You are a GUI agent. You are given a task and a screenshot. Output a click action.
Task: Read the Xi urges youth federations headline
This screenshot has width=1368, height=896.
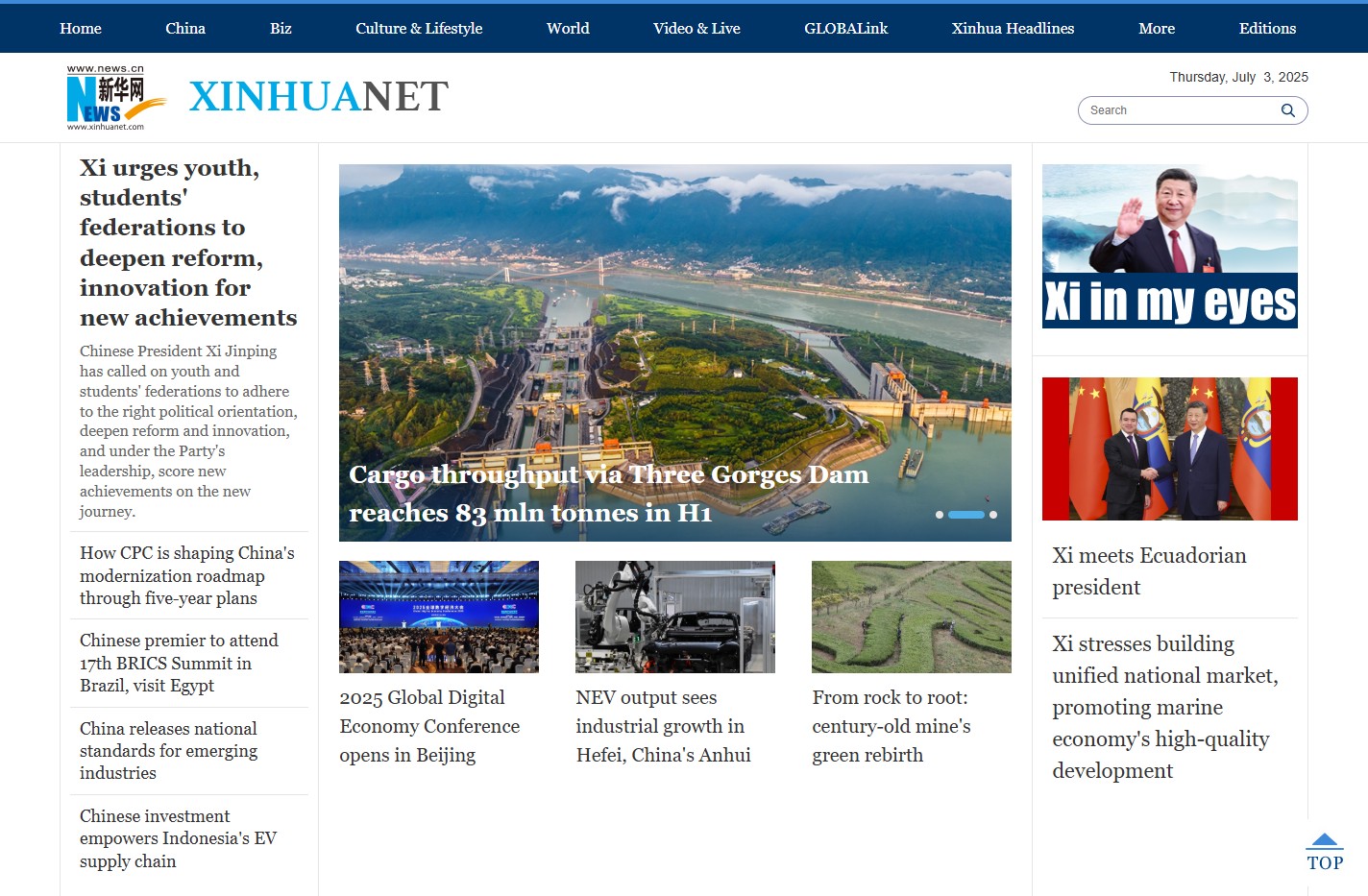(188, 242)
